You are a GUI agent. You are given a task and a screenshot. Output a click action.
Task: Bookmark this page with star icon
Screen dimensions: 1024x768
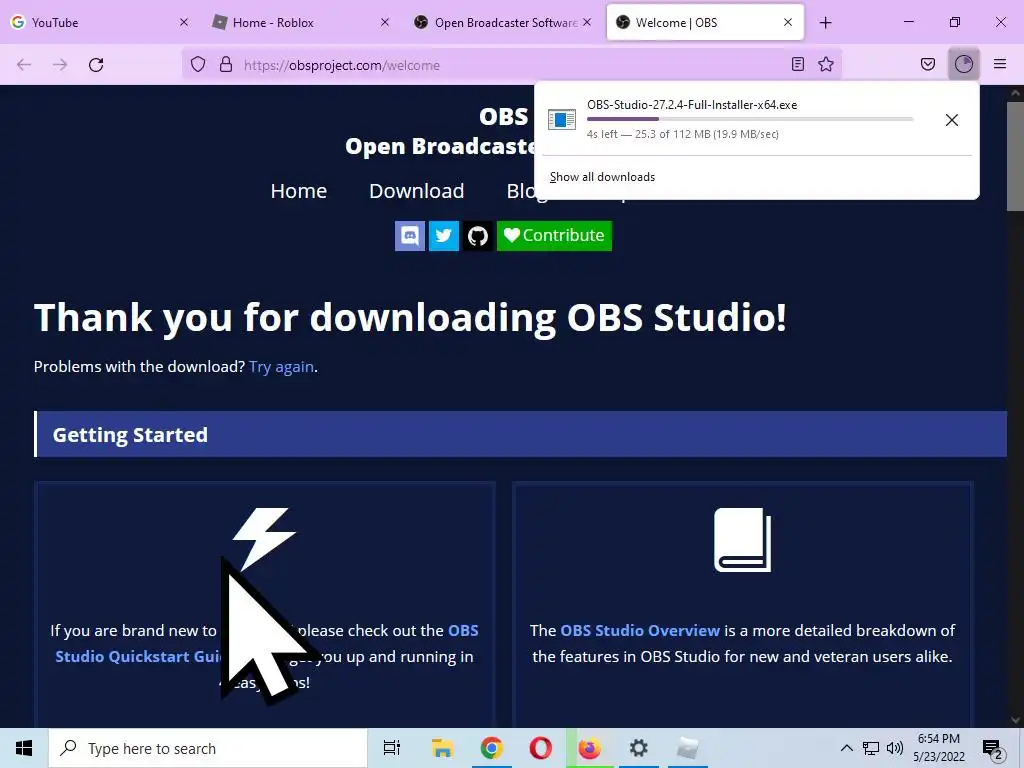tap(826, 64)
